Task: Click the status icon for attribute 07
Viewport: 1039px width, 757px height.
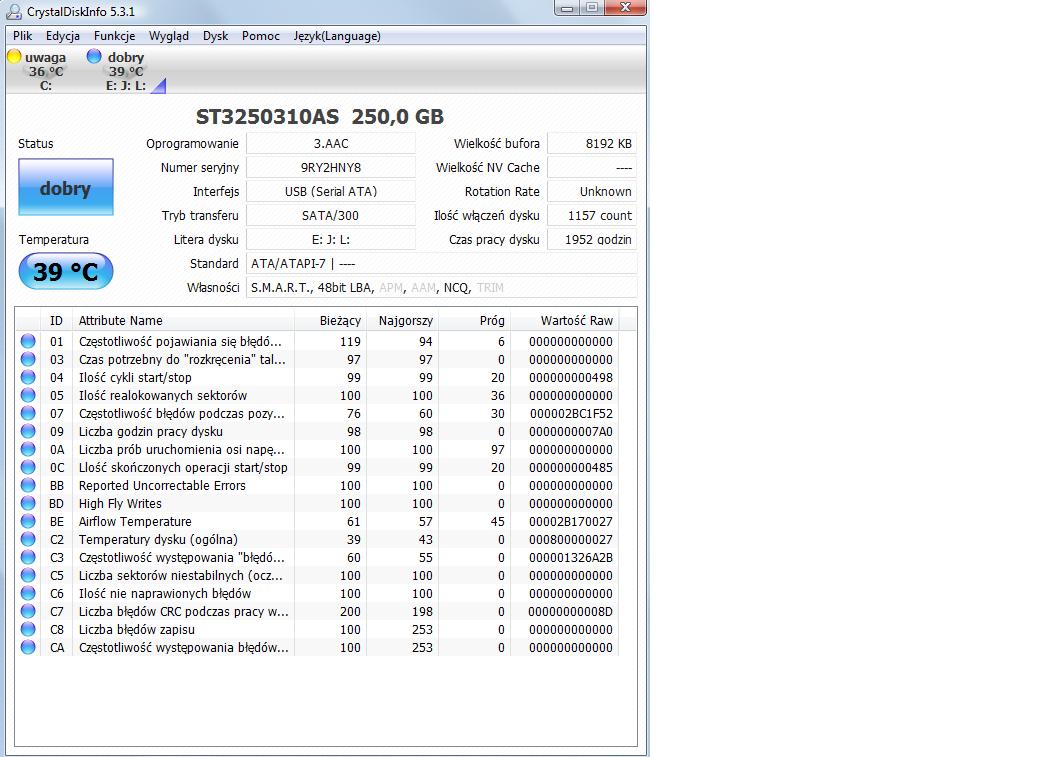Action: [x=28, y=413]
